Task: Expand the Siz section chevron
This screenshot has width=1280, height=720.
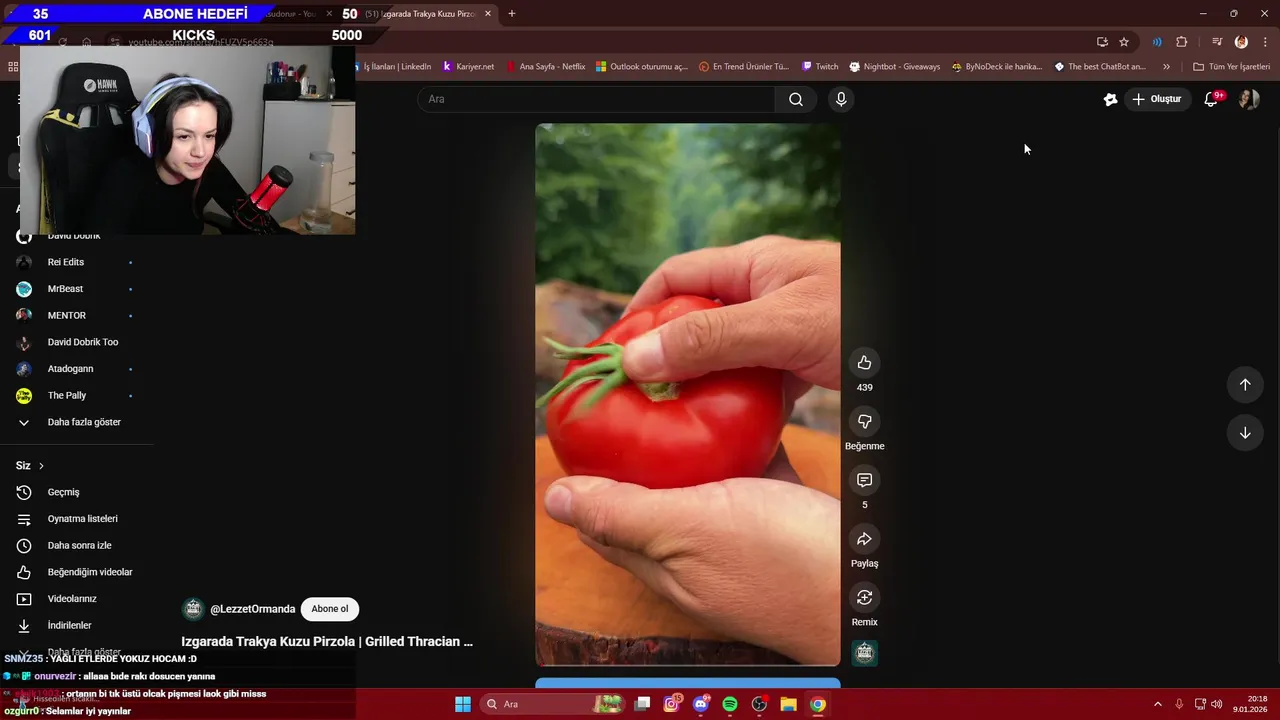Action: tap(41, 466)
